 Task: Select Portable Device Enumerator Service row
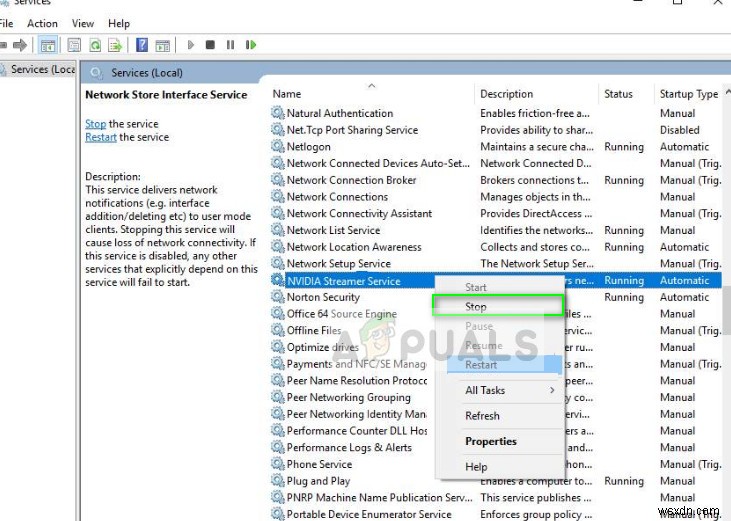click(496, 514)
